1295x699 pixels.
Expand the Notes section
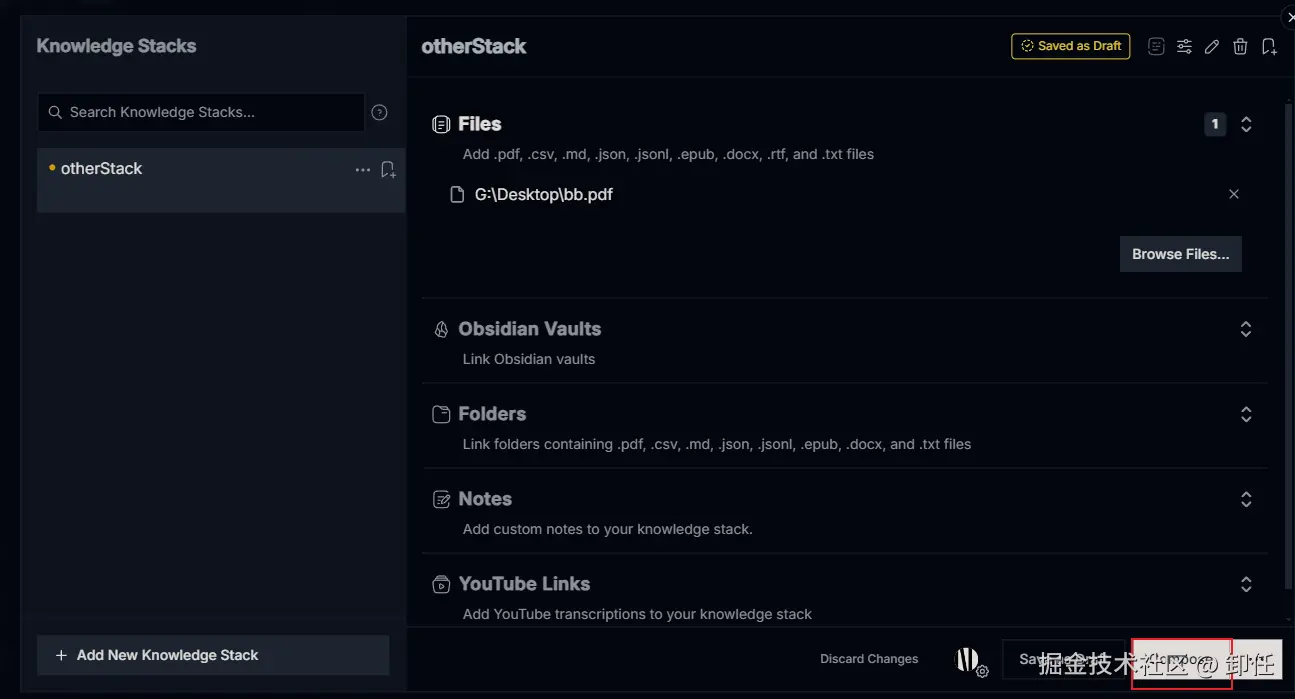[1246, 499]
